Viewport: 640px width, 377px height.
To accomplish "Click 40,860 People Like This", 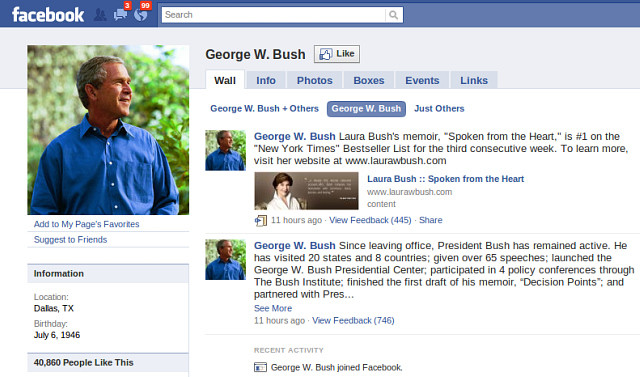I will click(83, 362).
